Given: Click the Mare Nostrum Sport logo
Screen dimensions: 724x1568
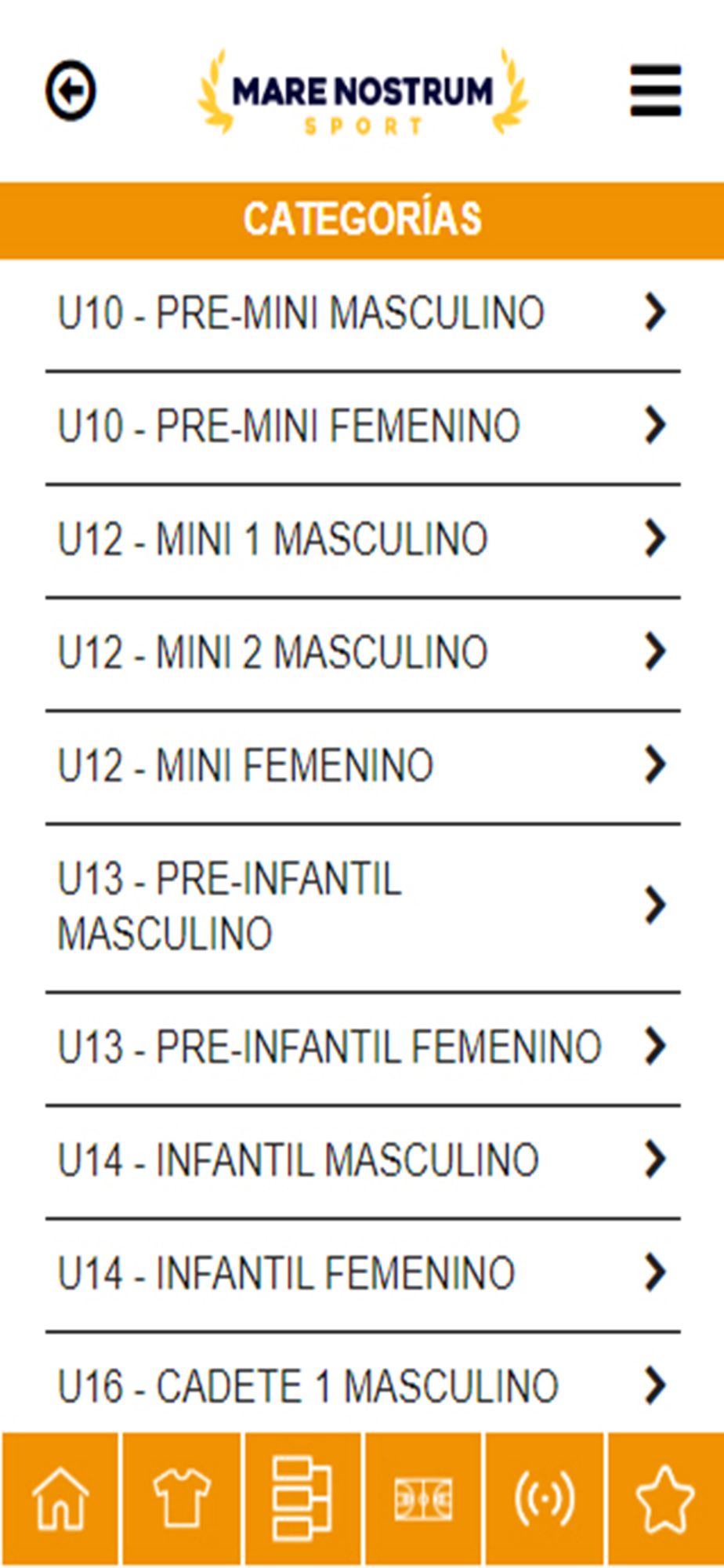Looking at the screenshot, I should click(363, 92).
